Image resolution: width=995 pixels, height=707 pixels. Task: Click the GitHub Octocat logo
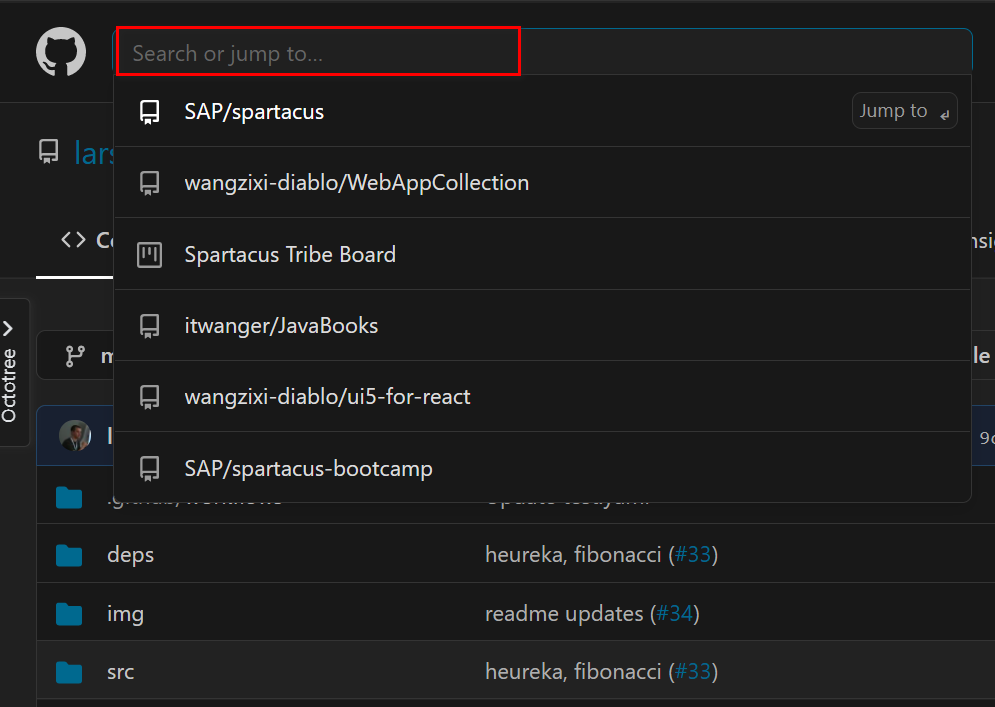coord(61,51)
